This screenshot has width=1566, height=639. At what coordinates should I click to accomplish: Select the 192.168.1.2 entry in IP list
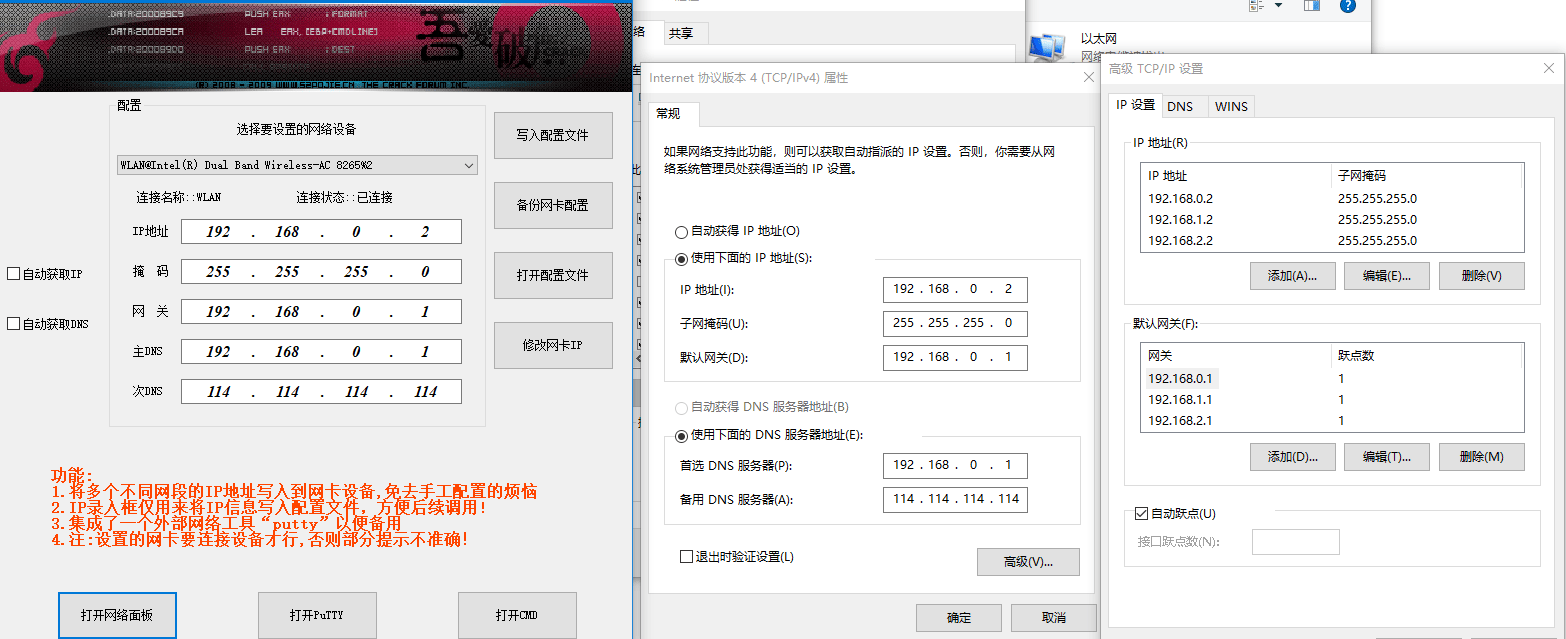pyautogui.click(x=1180, y=220)
